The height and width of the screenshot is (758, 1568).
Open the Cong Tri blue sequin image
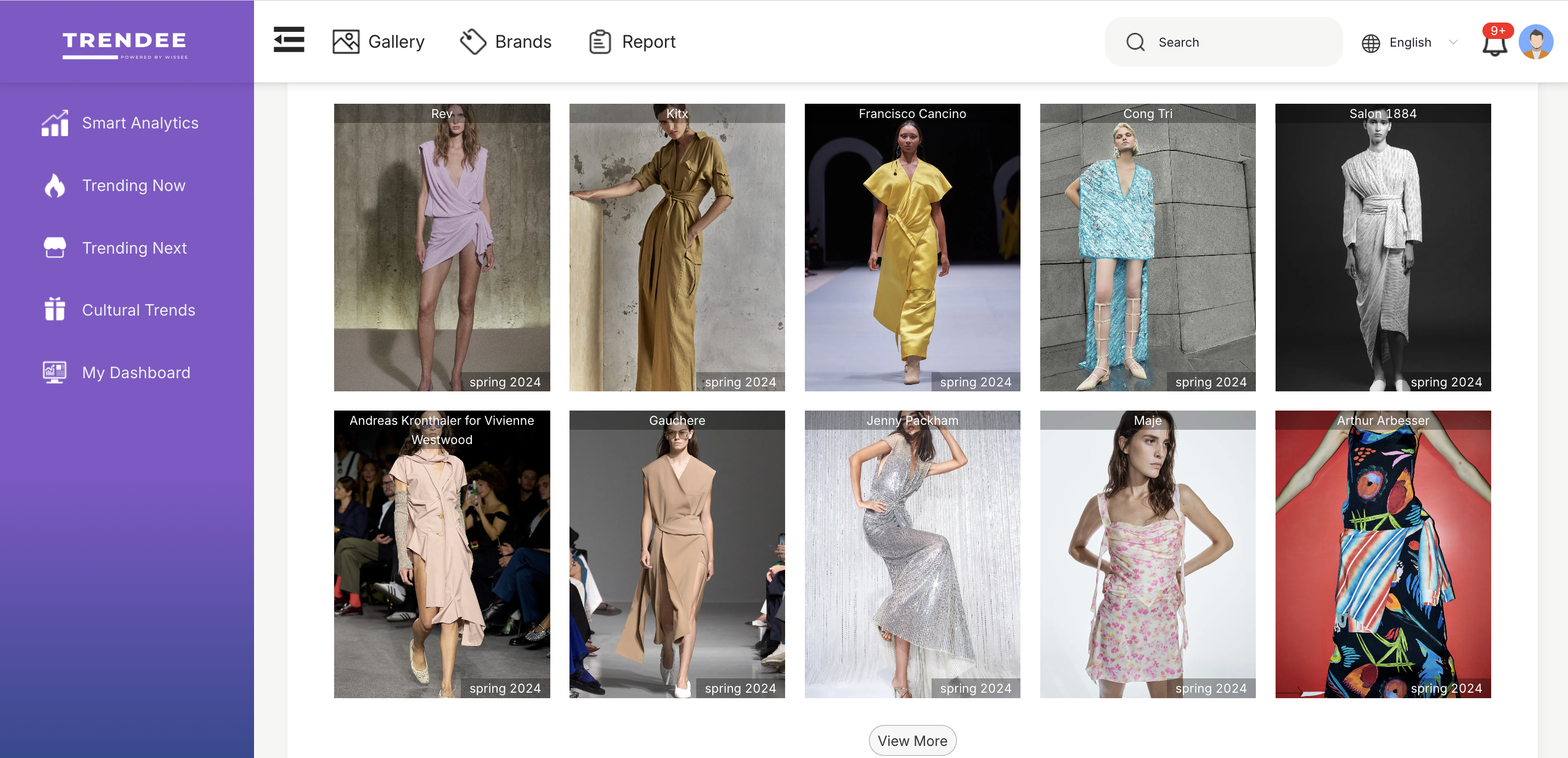pos(1147,247)
